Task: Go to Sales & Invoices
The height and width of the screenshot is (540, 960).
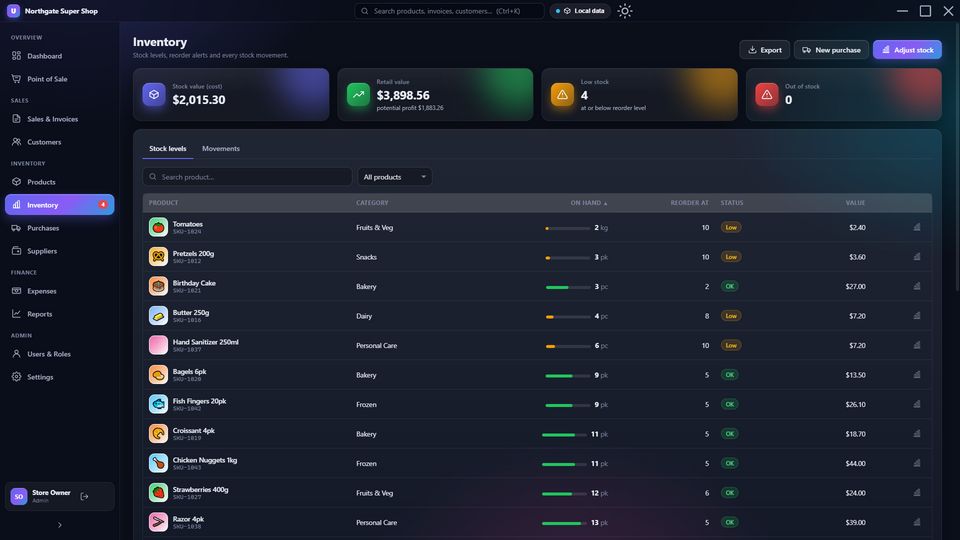Action: (x=59, y=119)
